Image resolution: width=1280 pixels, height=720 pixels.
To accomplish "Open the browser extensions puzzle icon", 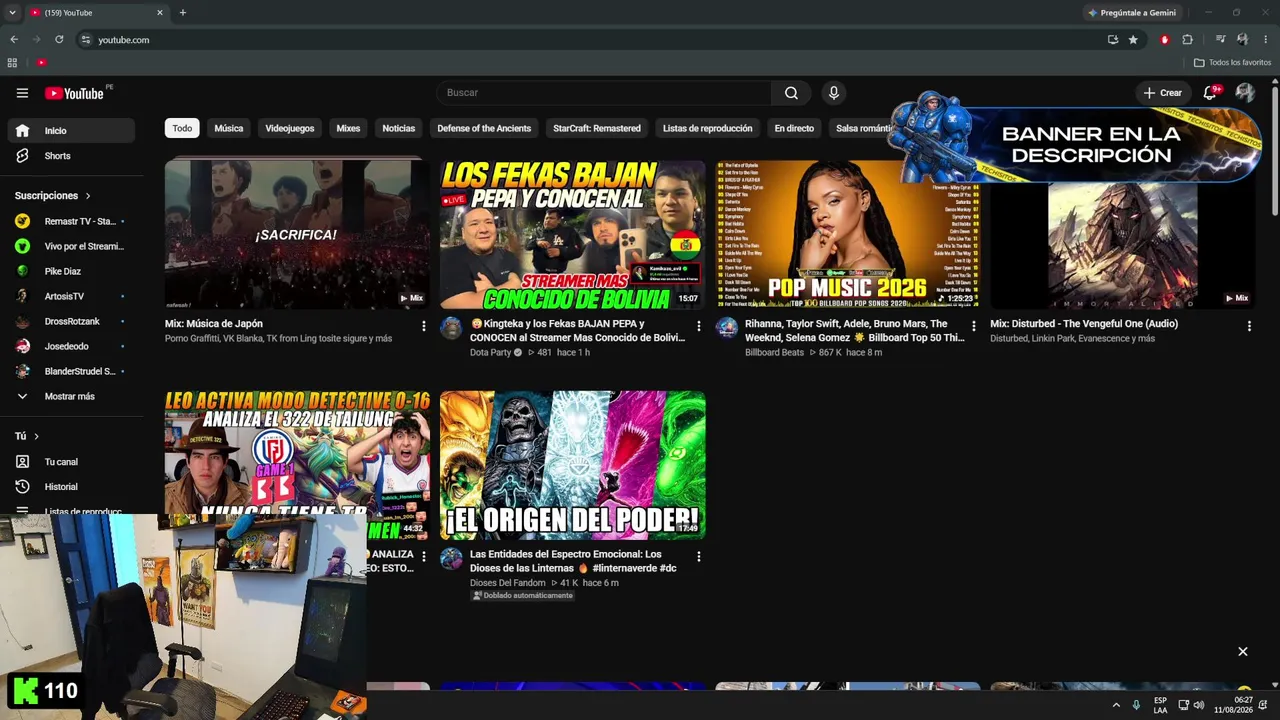I will tap(1188, 40).
